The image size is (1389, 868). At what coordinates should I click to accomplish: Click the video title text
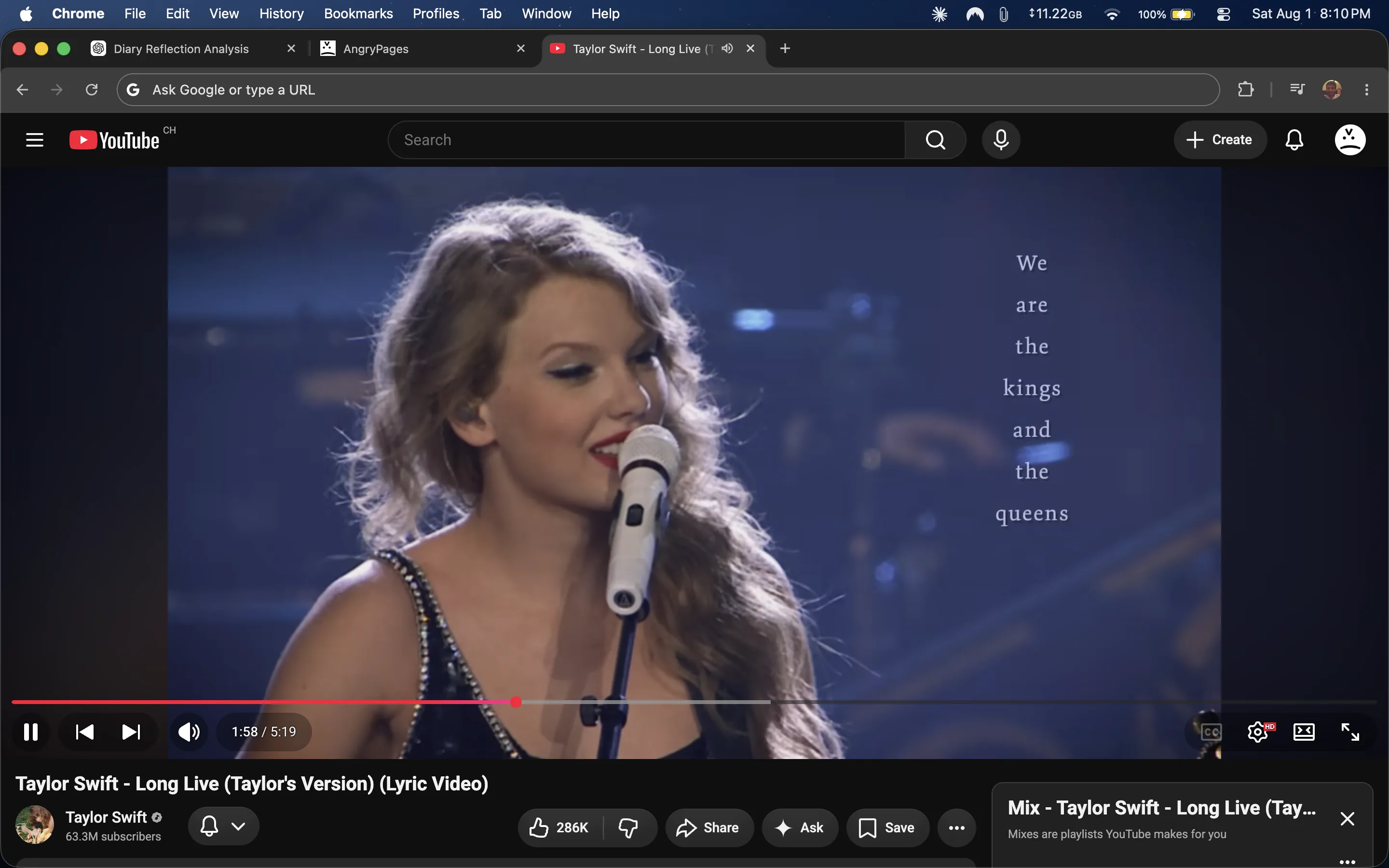252,784
